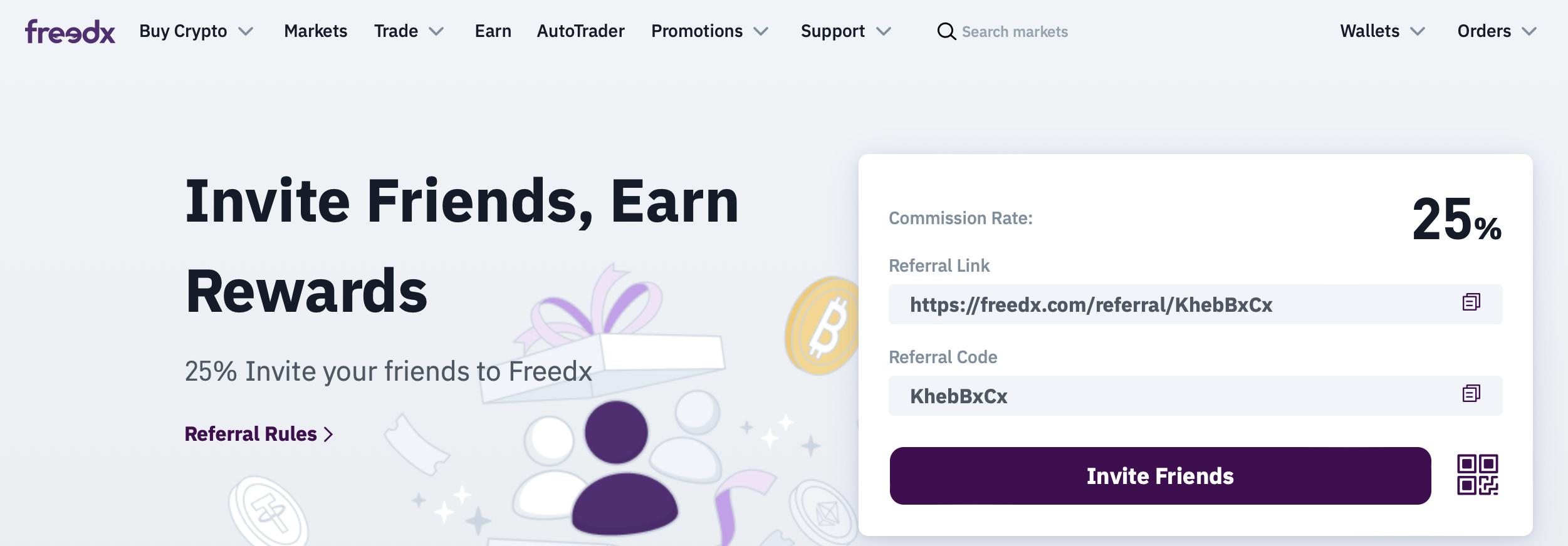Show the referral QR code

click(1477, 475)
